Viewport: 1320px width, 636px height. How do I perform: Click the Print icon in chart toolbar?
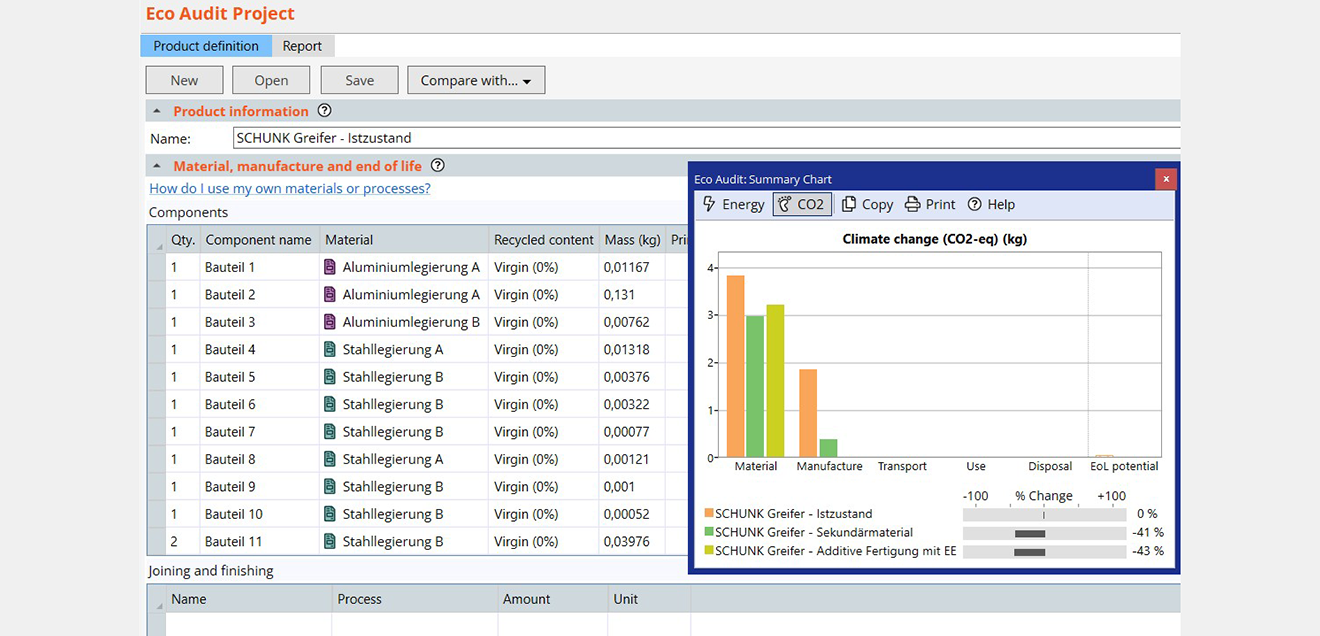pos(912,204)
